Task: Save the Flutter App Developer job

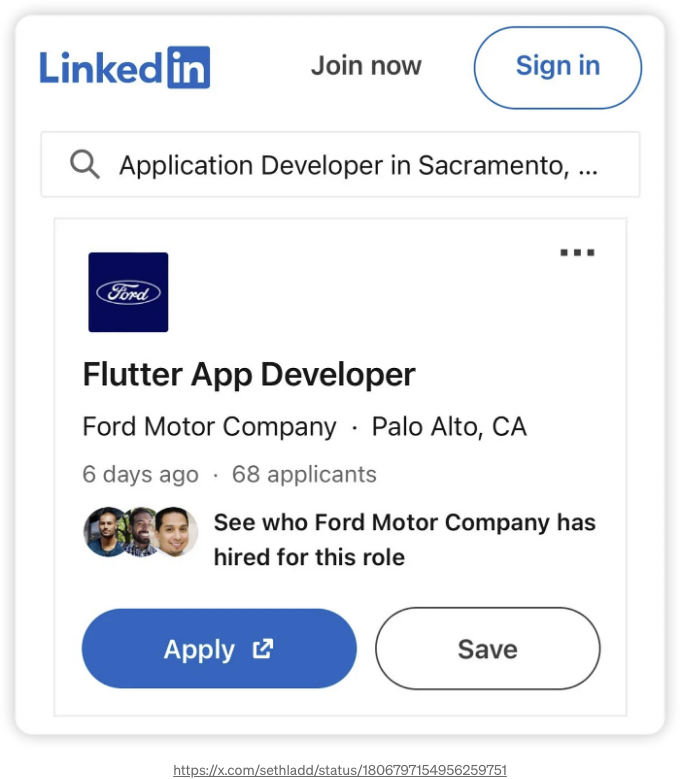Action: point(488,648)
